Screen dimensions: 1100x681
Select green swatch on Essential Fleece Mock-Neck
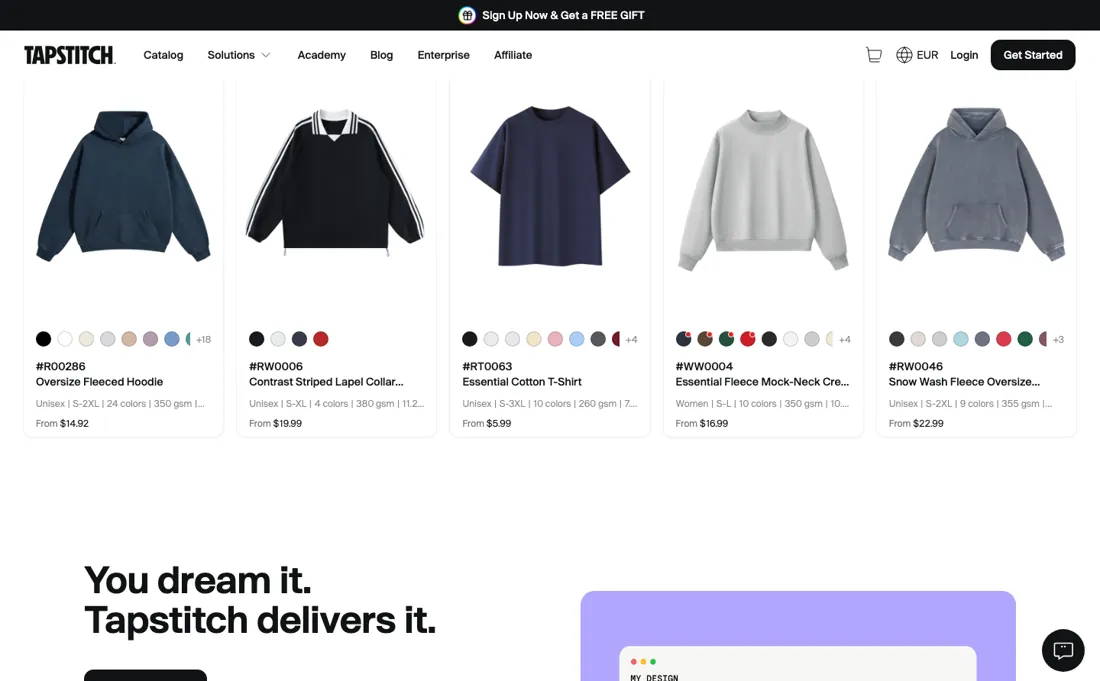click(x=726, y=339)
